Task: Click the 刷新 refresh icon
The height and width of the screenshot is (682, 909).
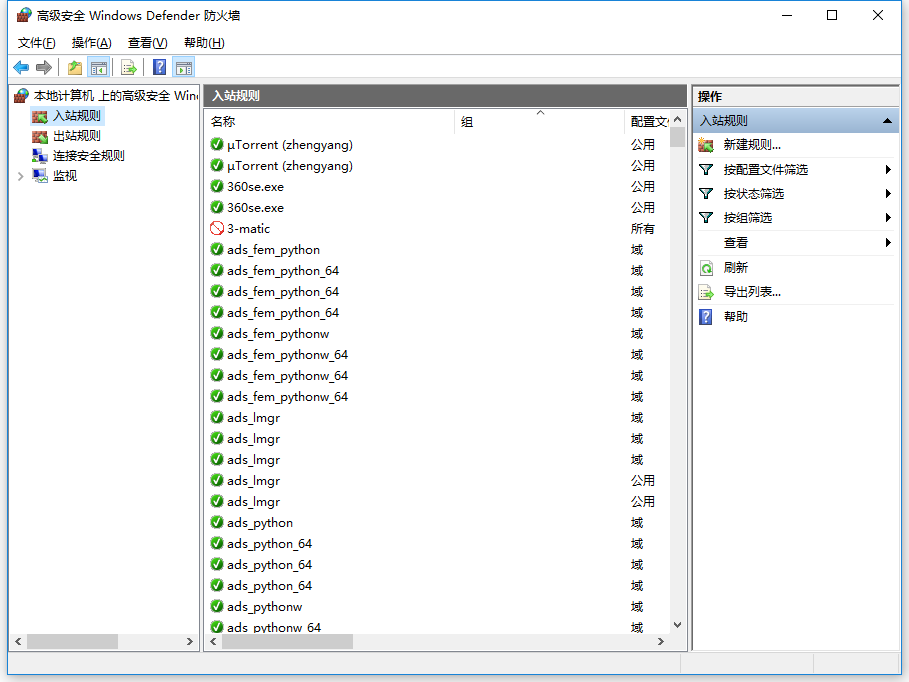Action: pyautogui.click(x=706, y=268)
